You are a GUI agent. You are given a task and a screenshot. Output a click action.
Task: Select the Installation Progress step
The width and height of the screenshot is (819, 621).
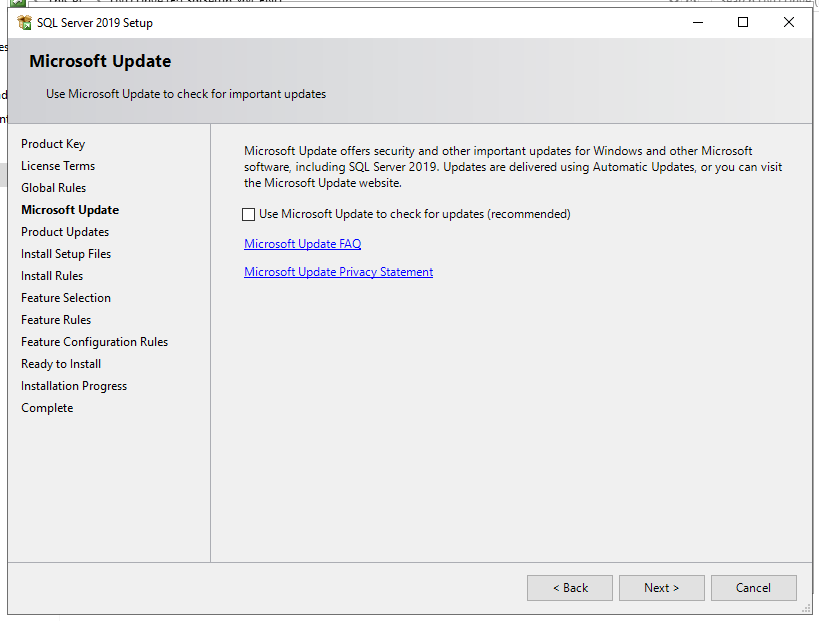tap(74, 386)
